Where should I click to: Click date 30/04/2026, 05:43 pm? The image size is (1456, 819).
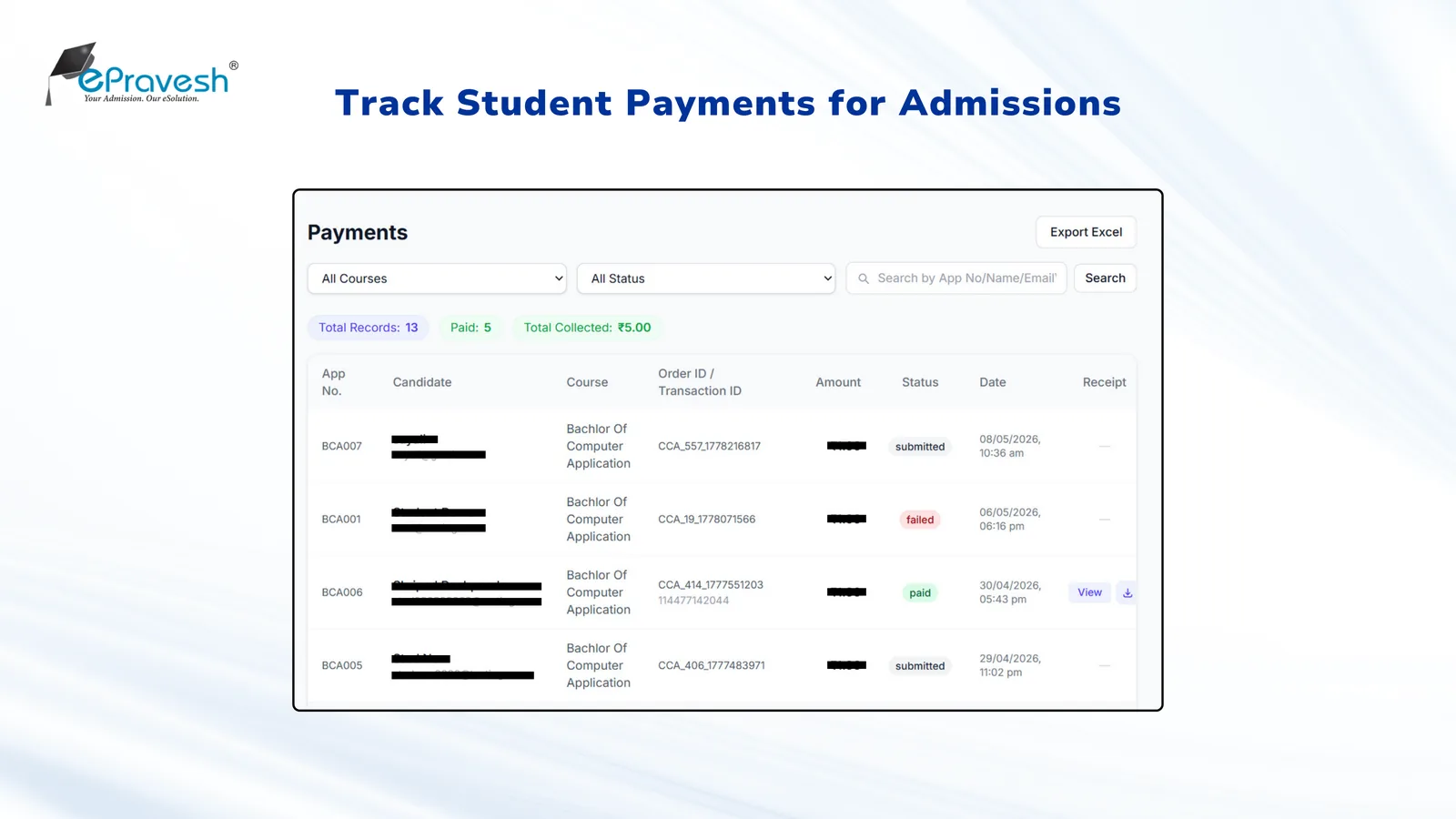1010,592
